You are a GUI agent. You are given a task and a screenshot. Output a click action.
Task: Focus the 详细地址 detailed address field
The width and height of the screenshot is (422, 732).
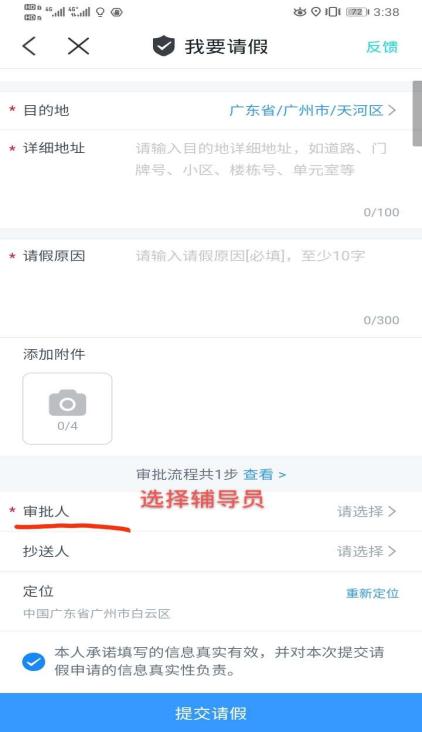click(x=267, y=180)
